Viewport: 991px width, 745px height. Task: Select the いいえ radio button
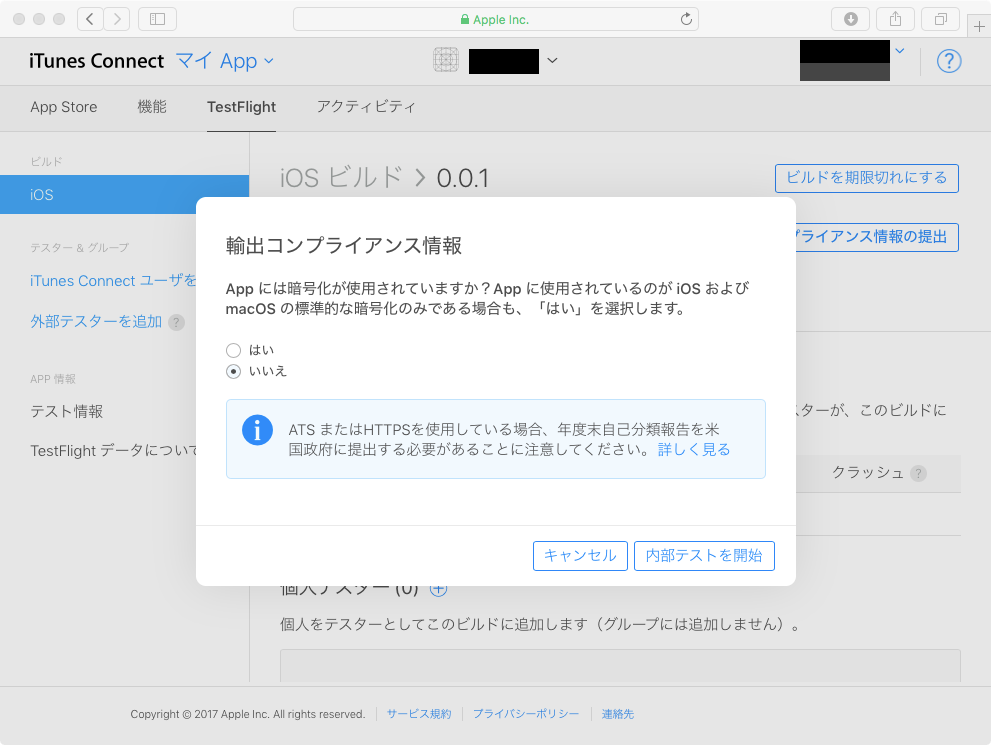tap(233, 371)
